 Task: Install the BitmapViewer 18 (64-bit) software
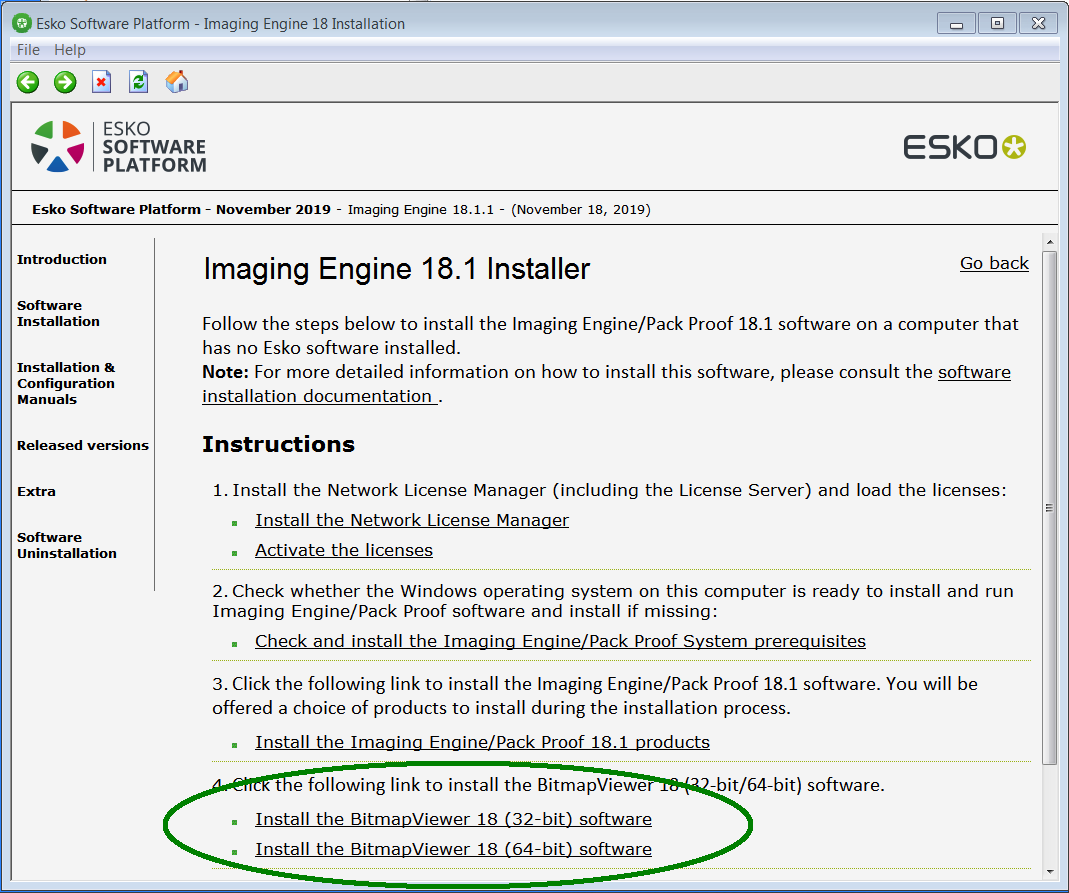pyautogui.click(x=451, y=849)
